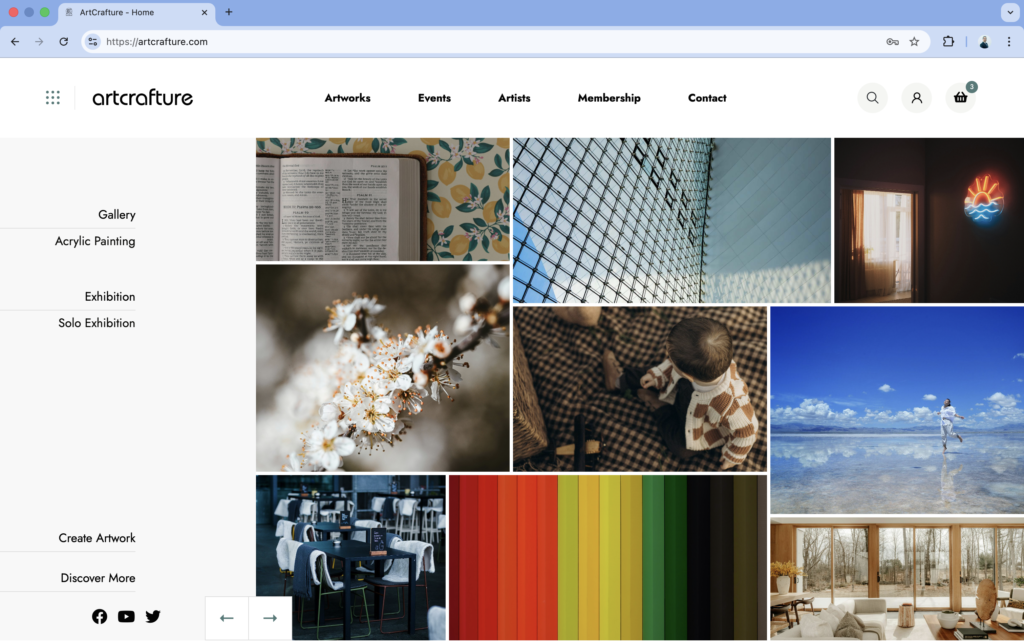Bookmark this page with the star
Viewport: 1024px width, 641px height.
(x=913, y=42)
